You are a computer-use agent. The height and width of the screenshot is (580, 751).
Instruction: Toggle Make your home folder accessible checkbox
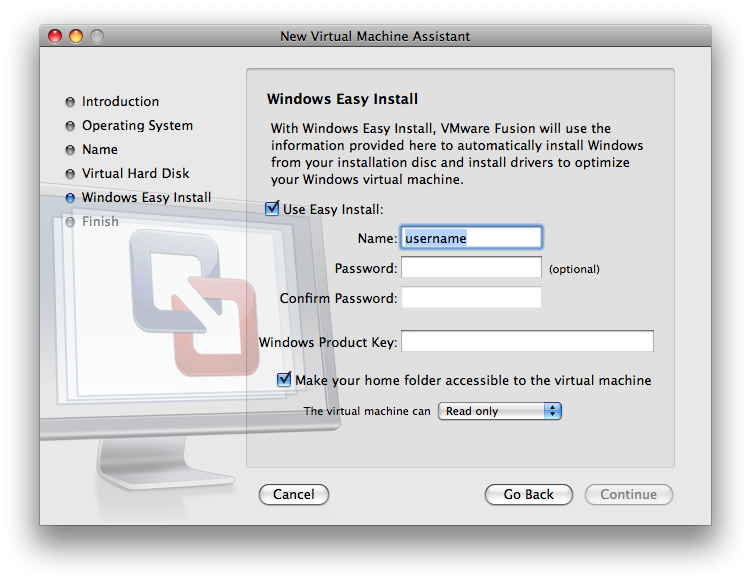click(x=284, y=380)
